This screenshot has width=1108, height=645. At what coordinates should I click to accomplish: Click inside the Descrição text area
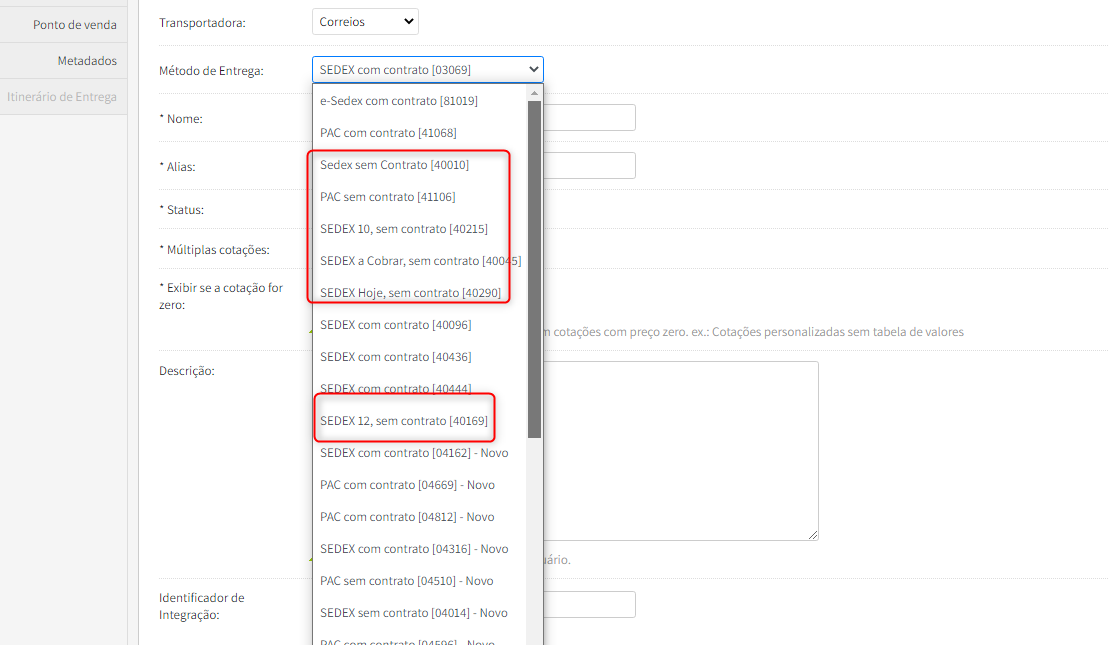coord(680,451)
